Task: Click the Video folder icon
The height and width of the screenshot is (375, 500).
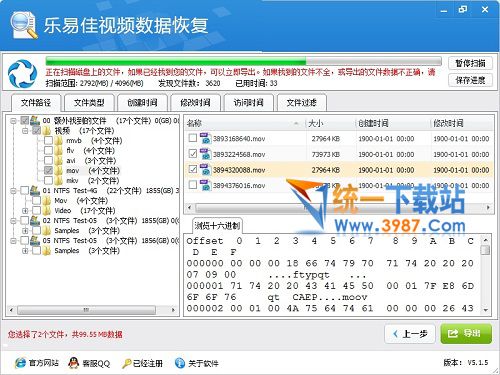Action: (x=47, y=211)
